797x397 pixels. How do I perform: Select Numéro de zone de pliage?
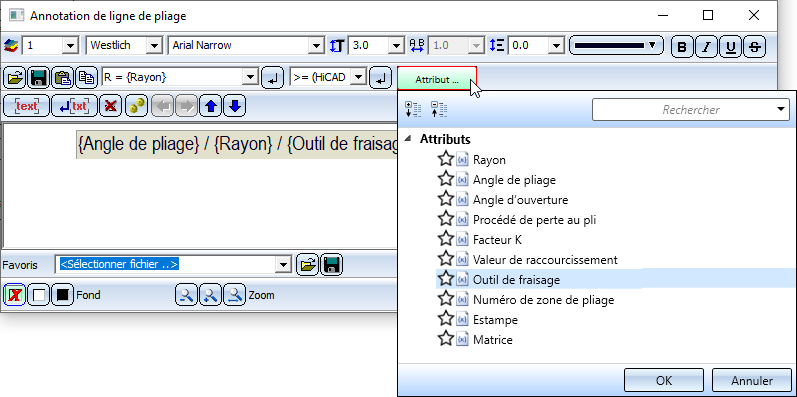(x=543, y=300)
